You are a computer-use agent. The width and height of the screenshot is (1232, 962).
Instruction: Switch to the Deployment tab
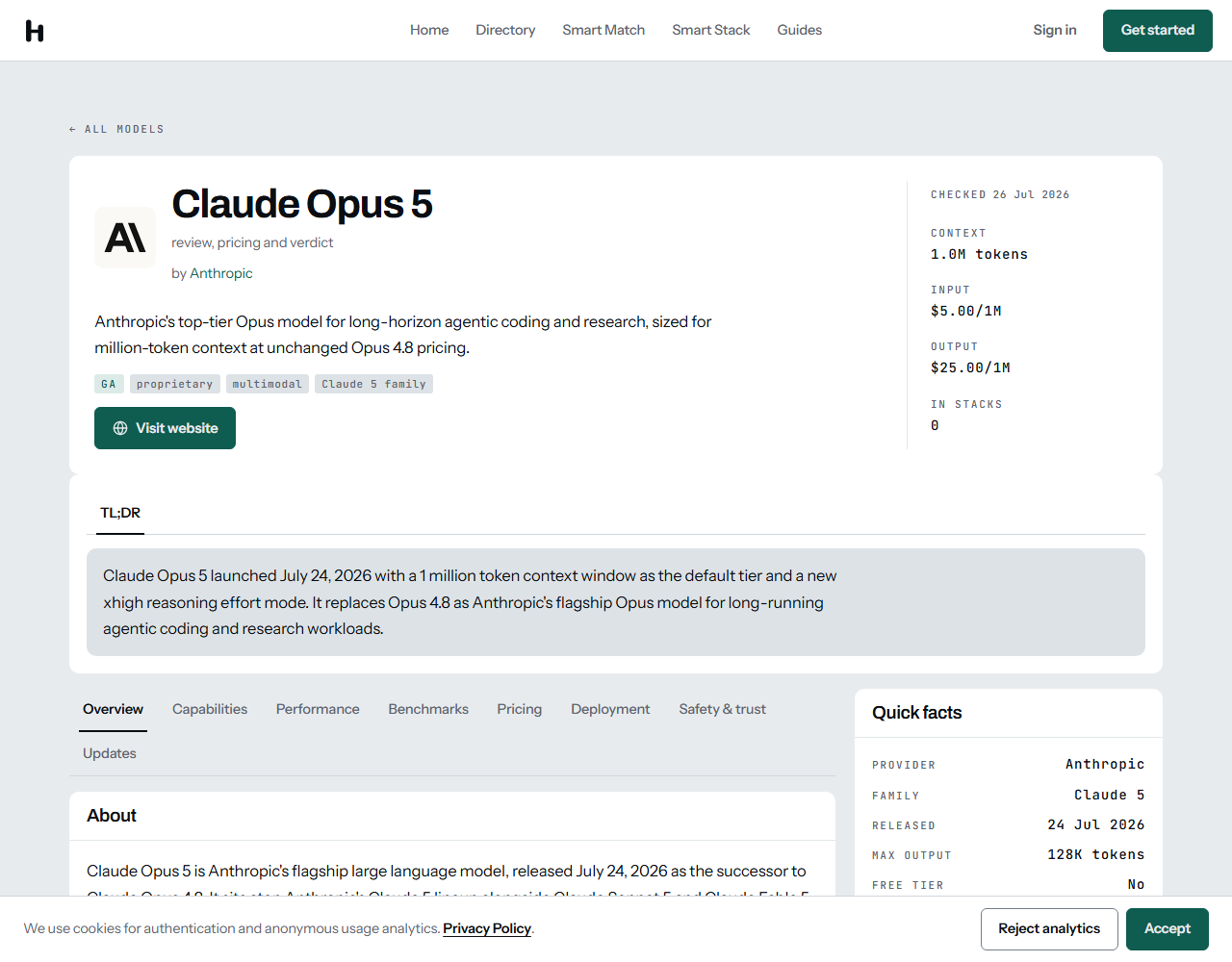tap(610, 709)
